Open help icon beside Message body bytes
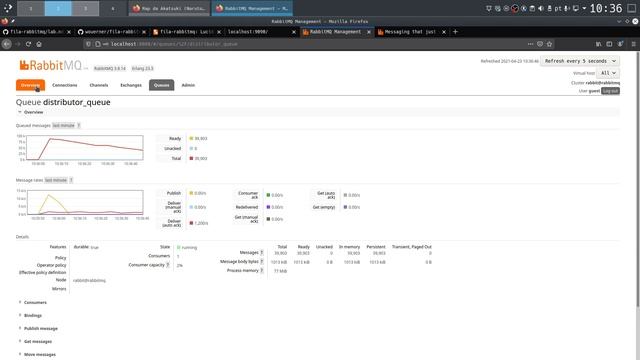 click(262, 262)
